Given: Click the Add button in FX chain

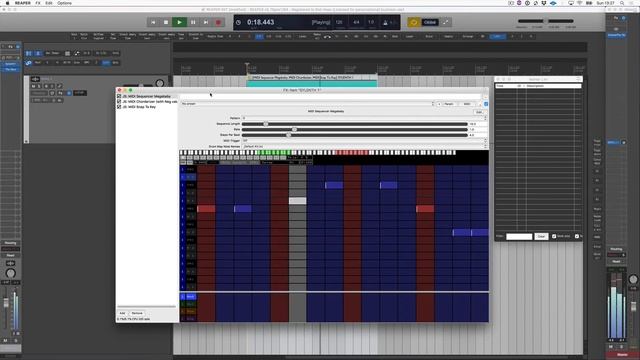Looking at the screenshot, I should (x=122, y=313).
